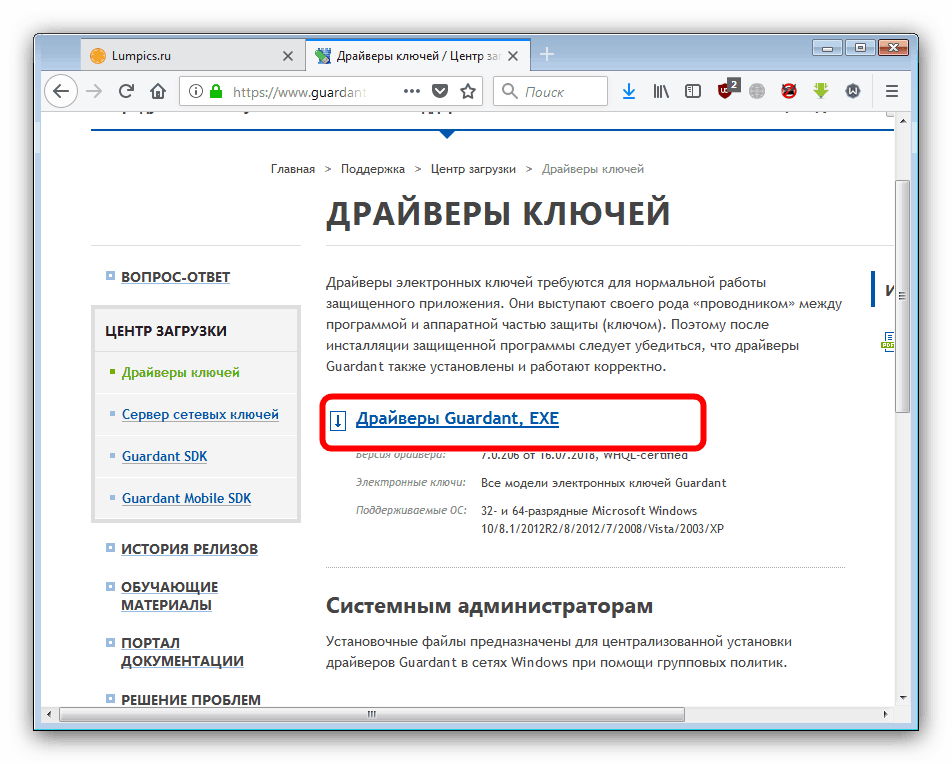
Task: Open a new browser tab
Action: [x=547, y=54]
